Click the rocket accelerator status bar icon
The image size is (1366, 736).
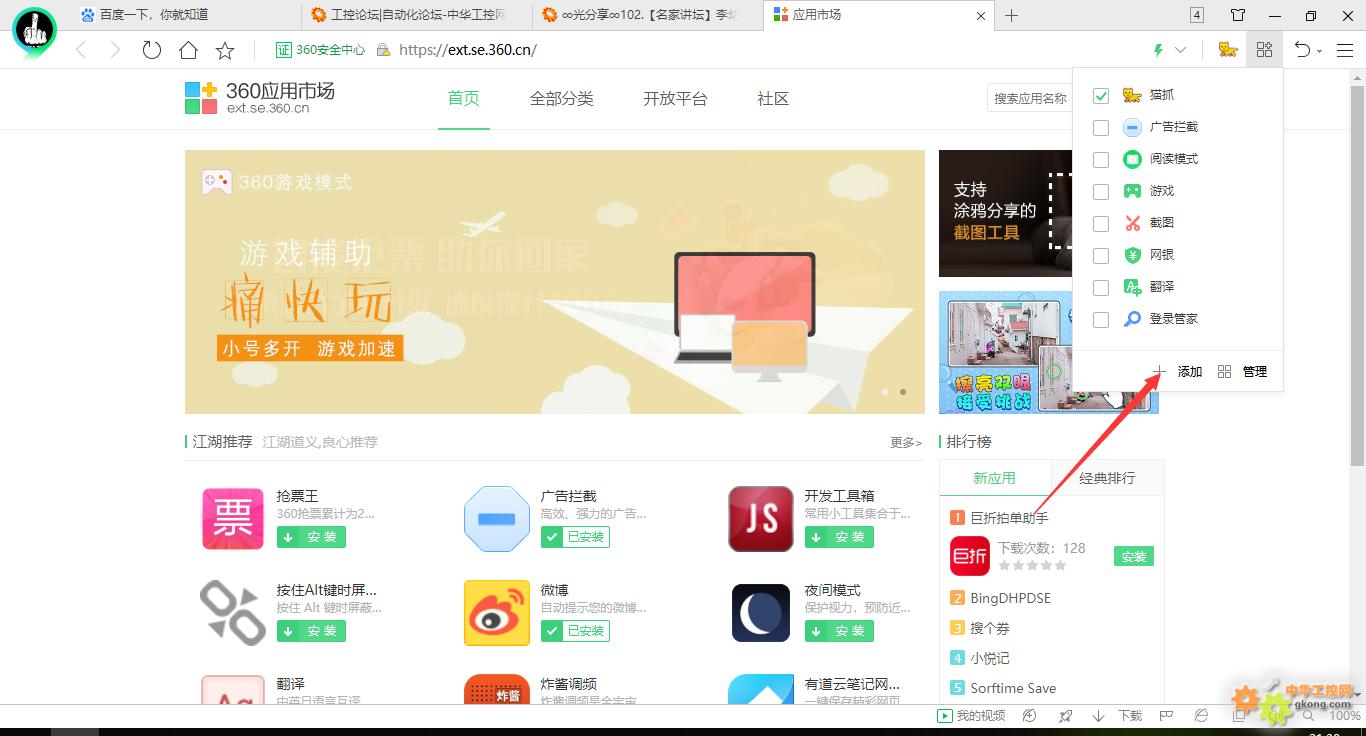click(x=1066, y=716)
